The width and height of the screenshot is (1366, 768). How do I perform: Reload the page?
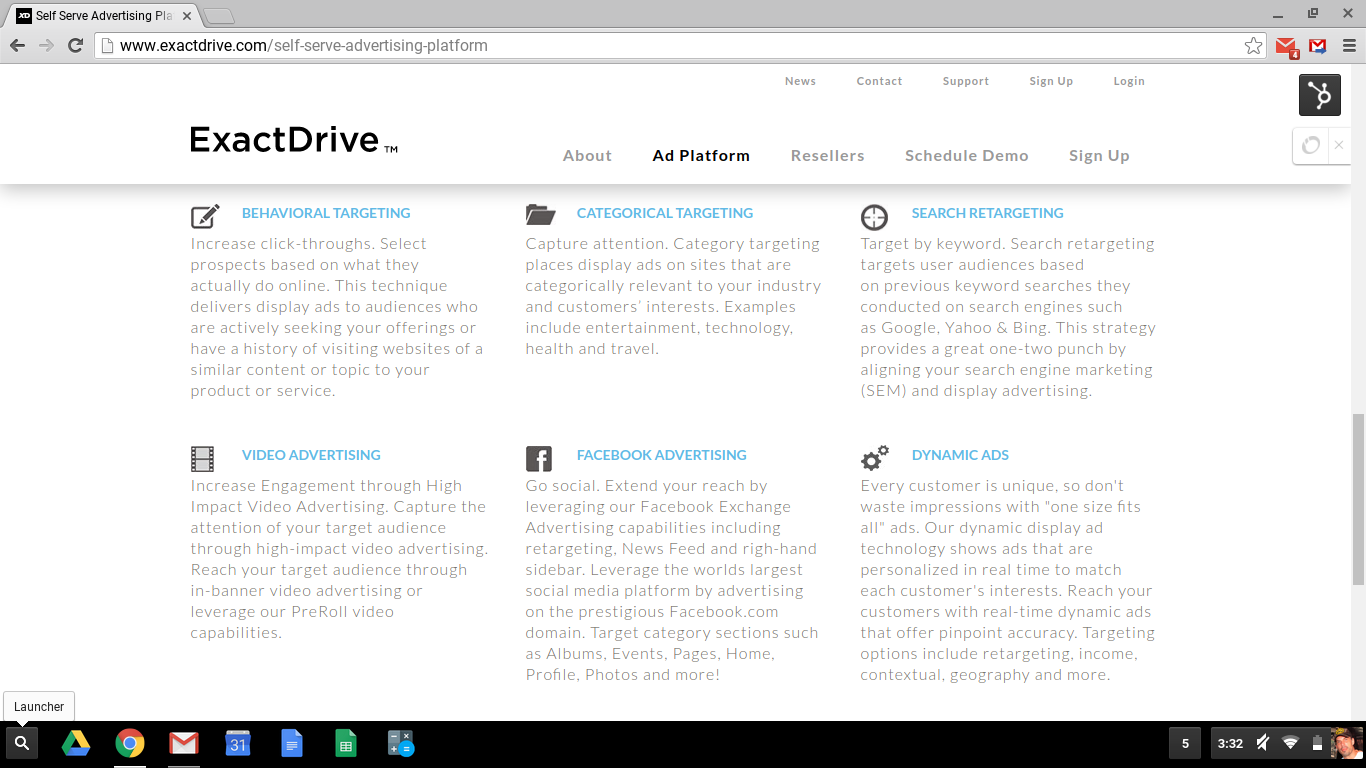pos(75,45)
